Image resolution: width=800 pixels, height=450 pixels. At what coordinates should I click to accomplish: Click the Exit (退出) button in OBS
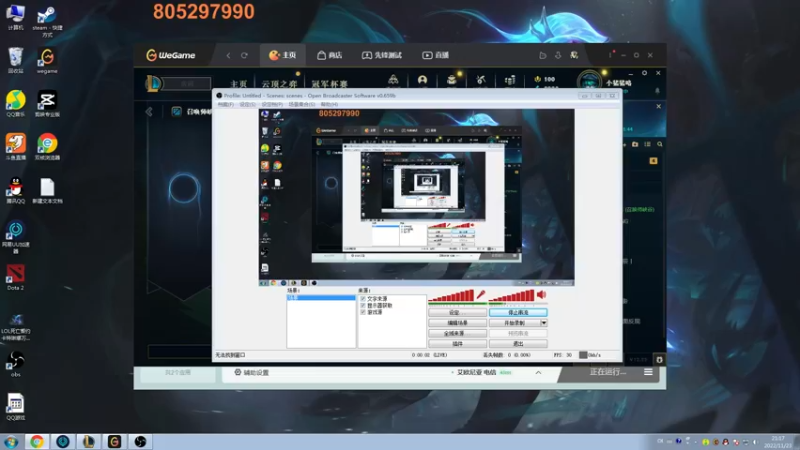518,344
